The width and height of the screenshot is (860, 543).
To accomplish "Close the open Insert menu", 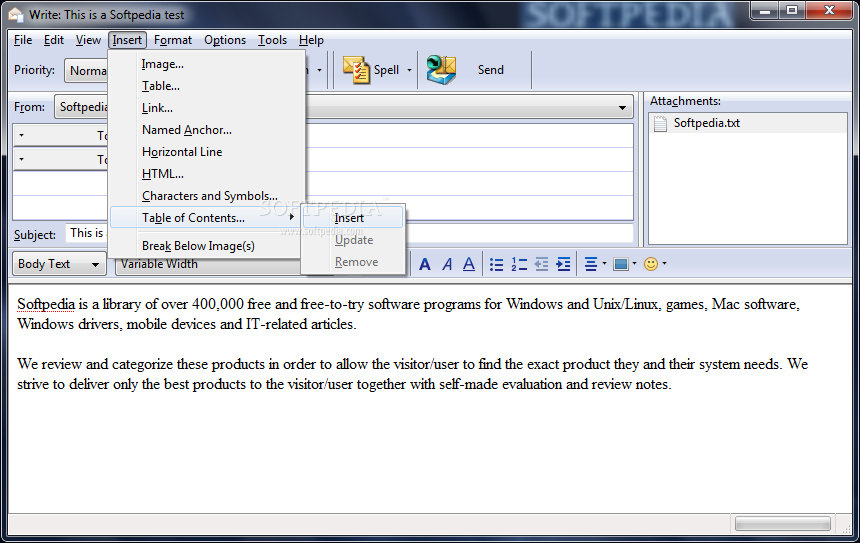I will pos(127,40).
